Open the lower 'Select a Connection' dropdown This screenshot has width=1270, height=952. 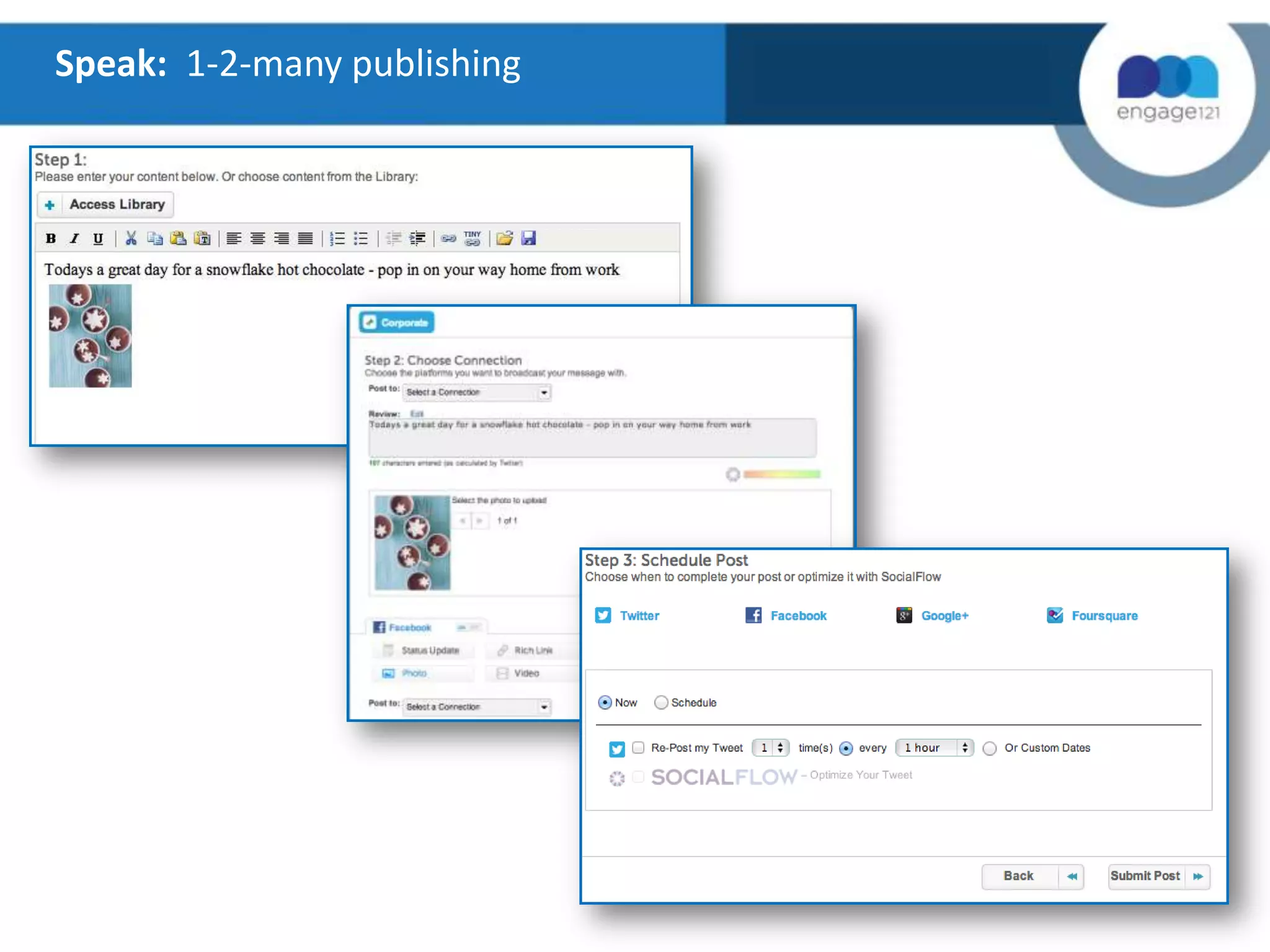(477, 707)
